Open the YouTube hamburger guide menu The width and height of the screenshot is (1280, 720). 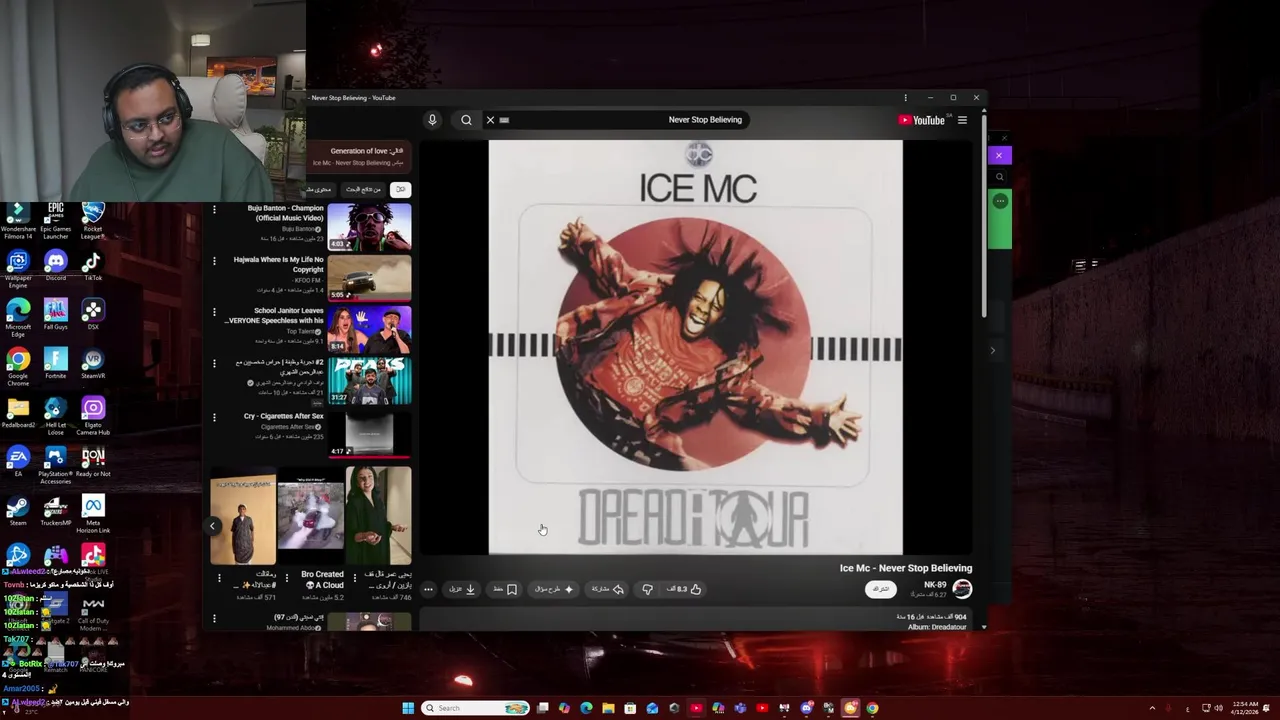(x=962, y=120)
